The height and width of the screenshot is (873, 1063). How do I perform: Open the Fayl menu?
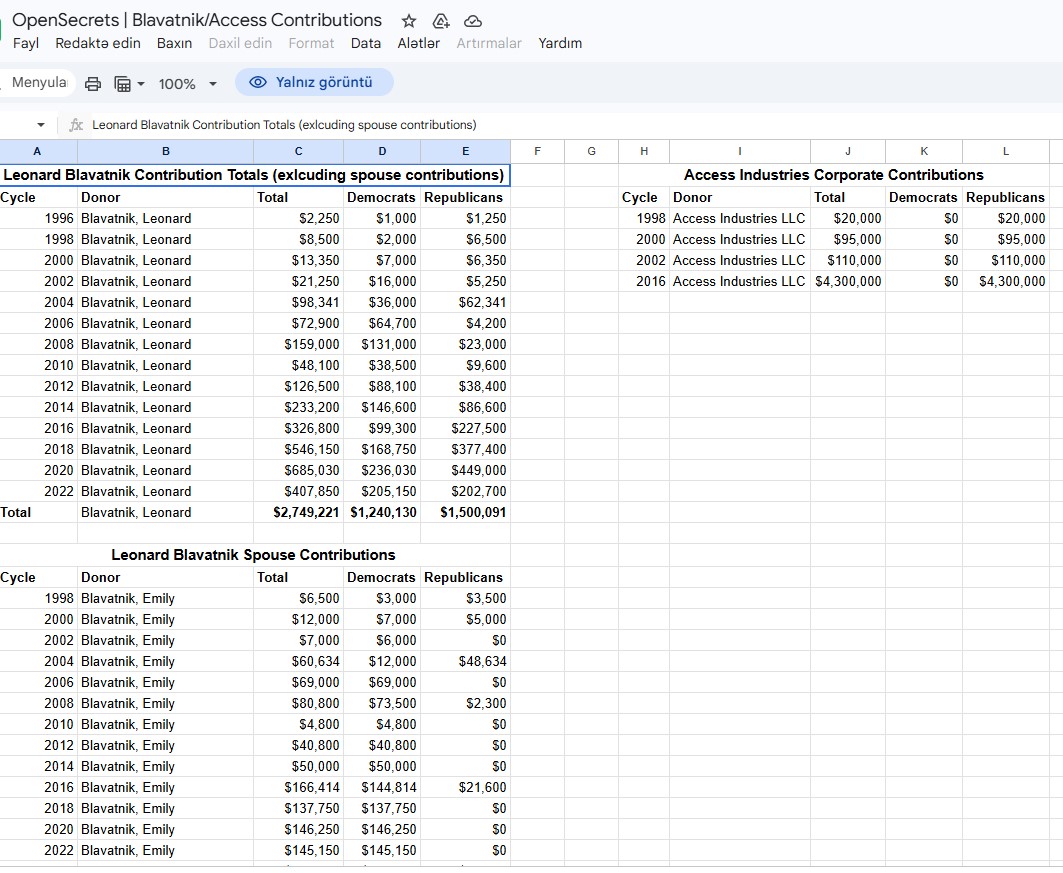[x=26, y=43]
